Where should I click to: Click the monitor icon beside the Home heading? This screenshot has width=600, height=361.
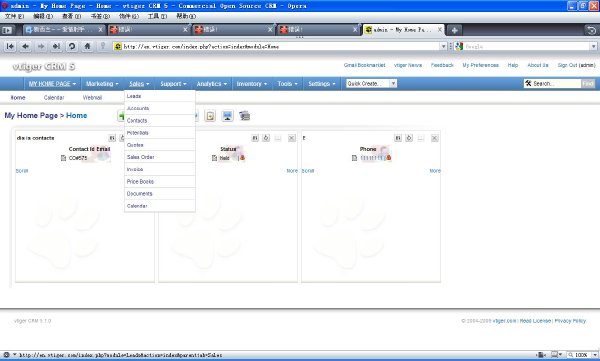[227, 116]
